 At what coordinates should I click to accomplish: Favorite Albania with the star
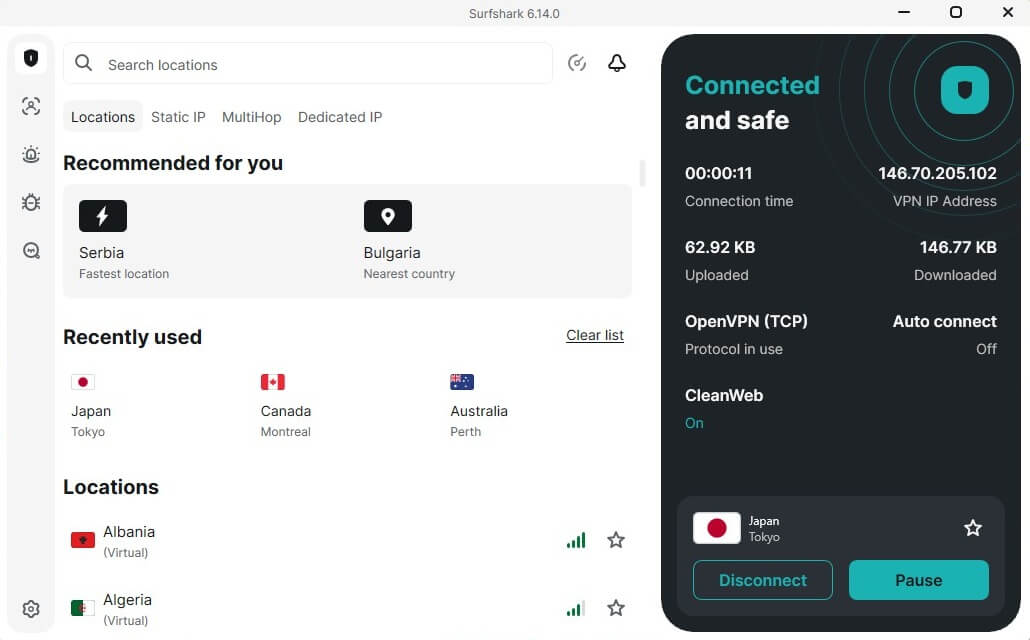(x=616, y=540)
